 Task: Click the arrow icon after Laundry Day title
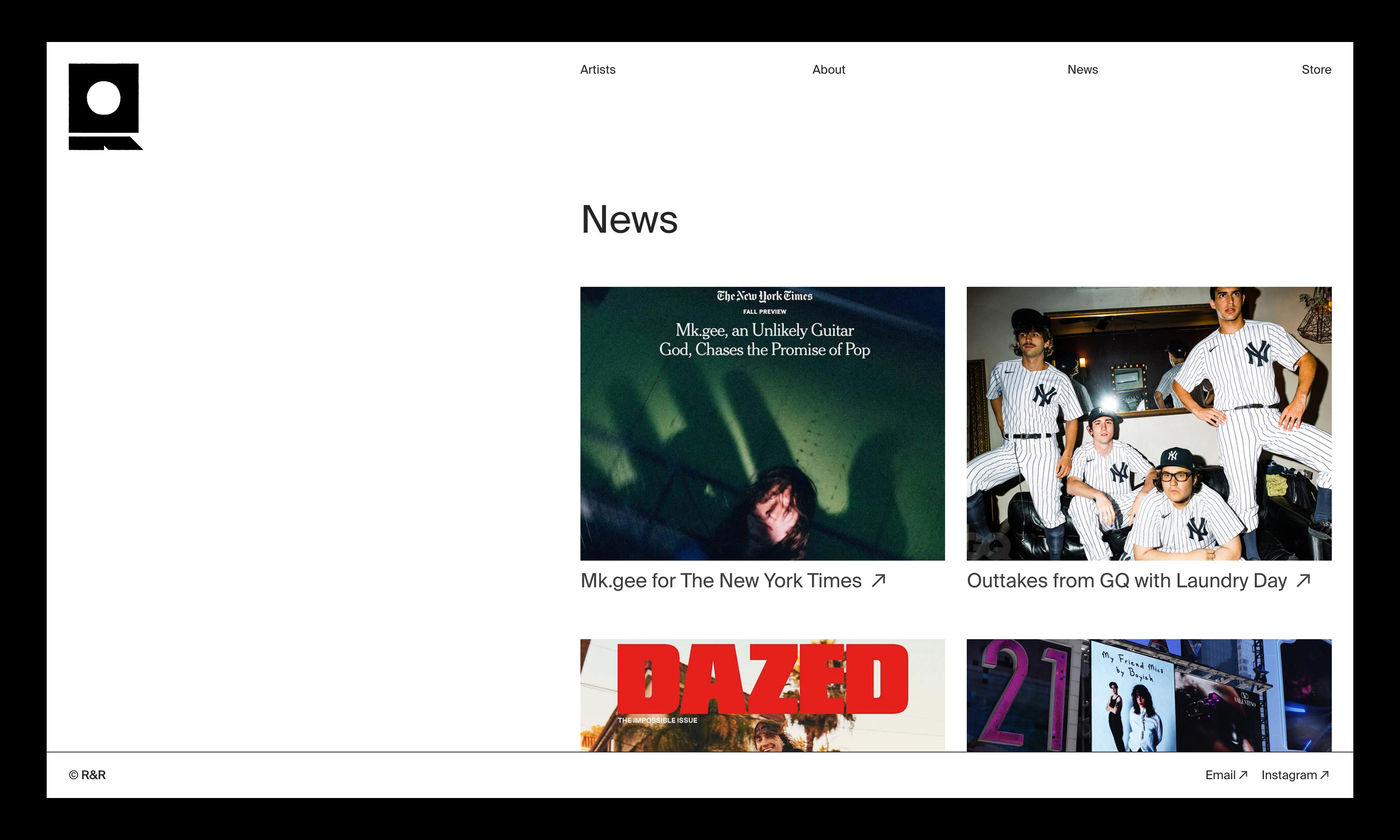click(x=1303, y=580)
